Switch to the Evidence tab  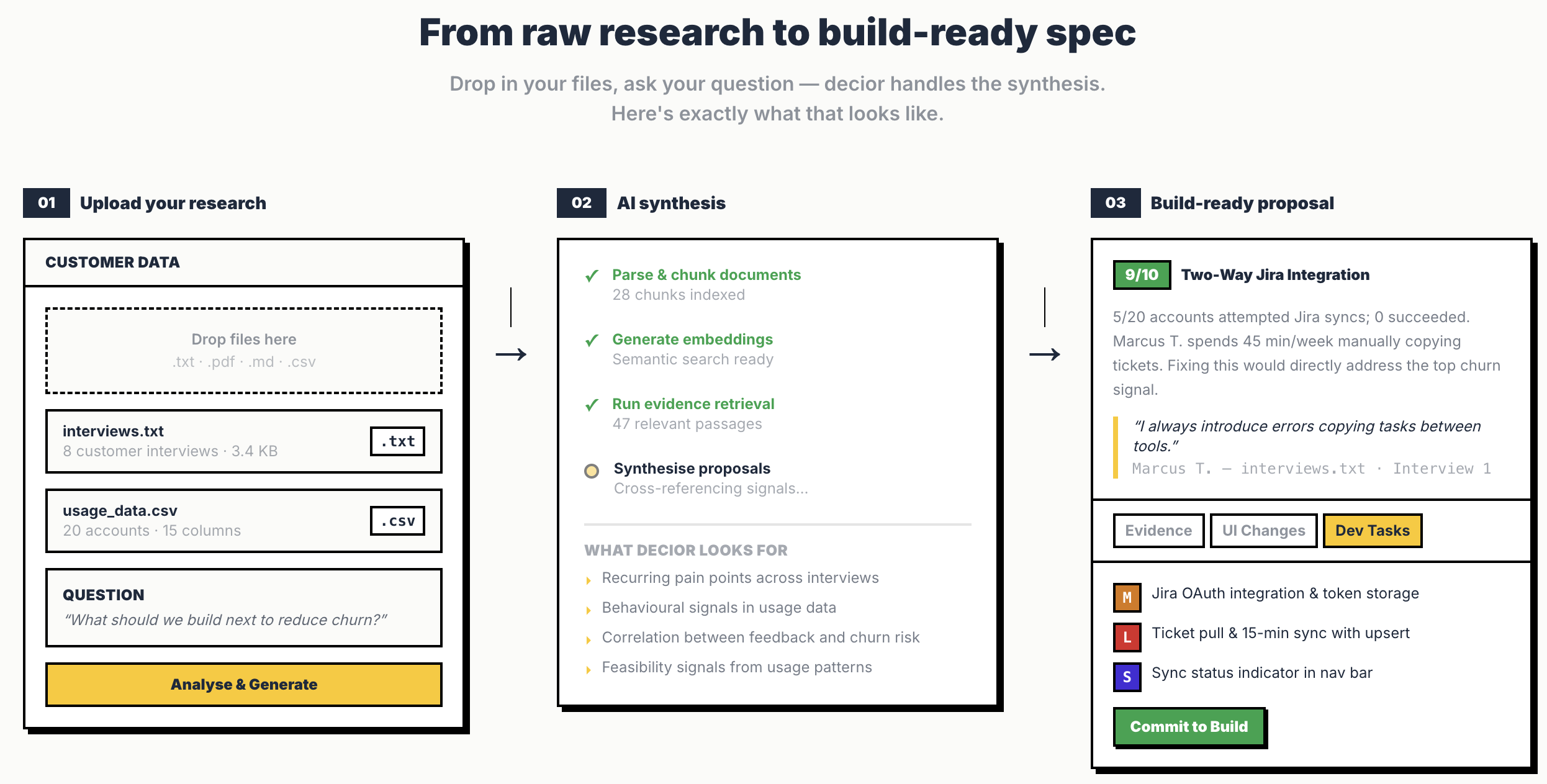pos(1158,531)
